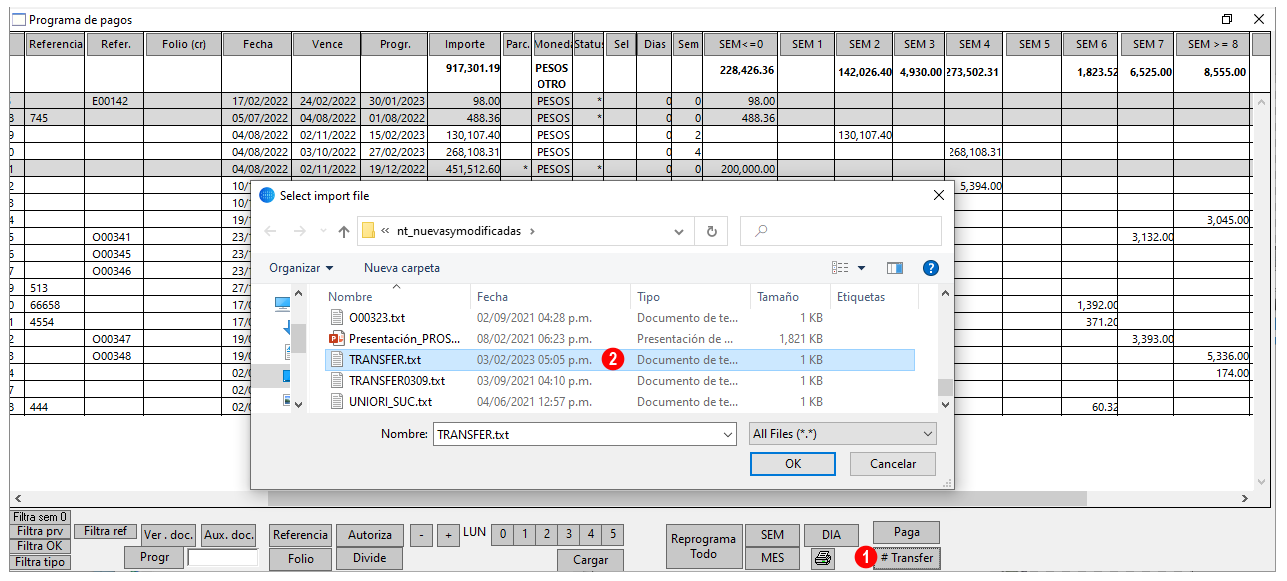Click the # Transfer button
The height and width of the screenshot is (581, 1287).
(907, 558)
